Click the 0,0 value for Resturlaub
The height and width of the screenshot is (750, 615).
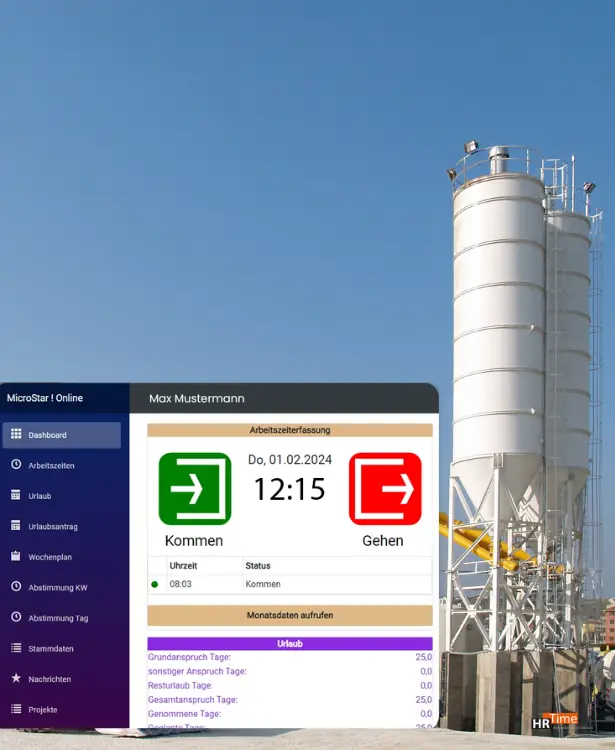coord(426,685)
